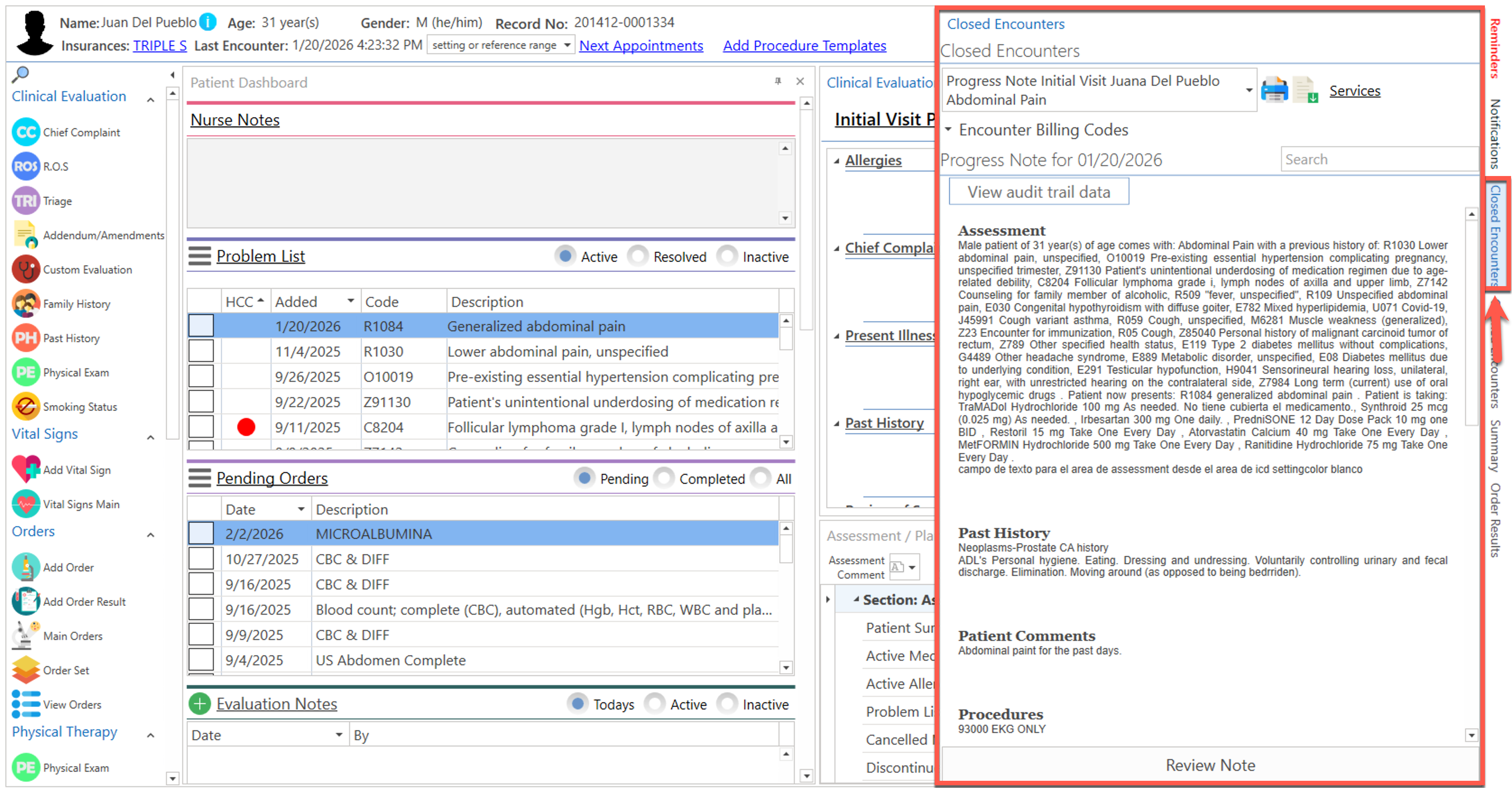Click the View audit trail data button
Image resolution: width=1512 pixels, height=788 pixels.
point(1038,192)
